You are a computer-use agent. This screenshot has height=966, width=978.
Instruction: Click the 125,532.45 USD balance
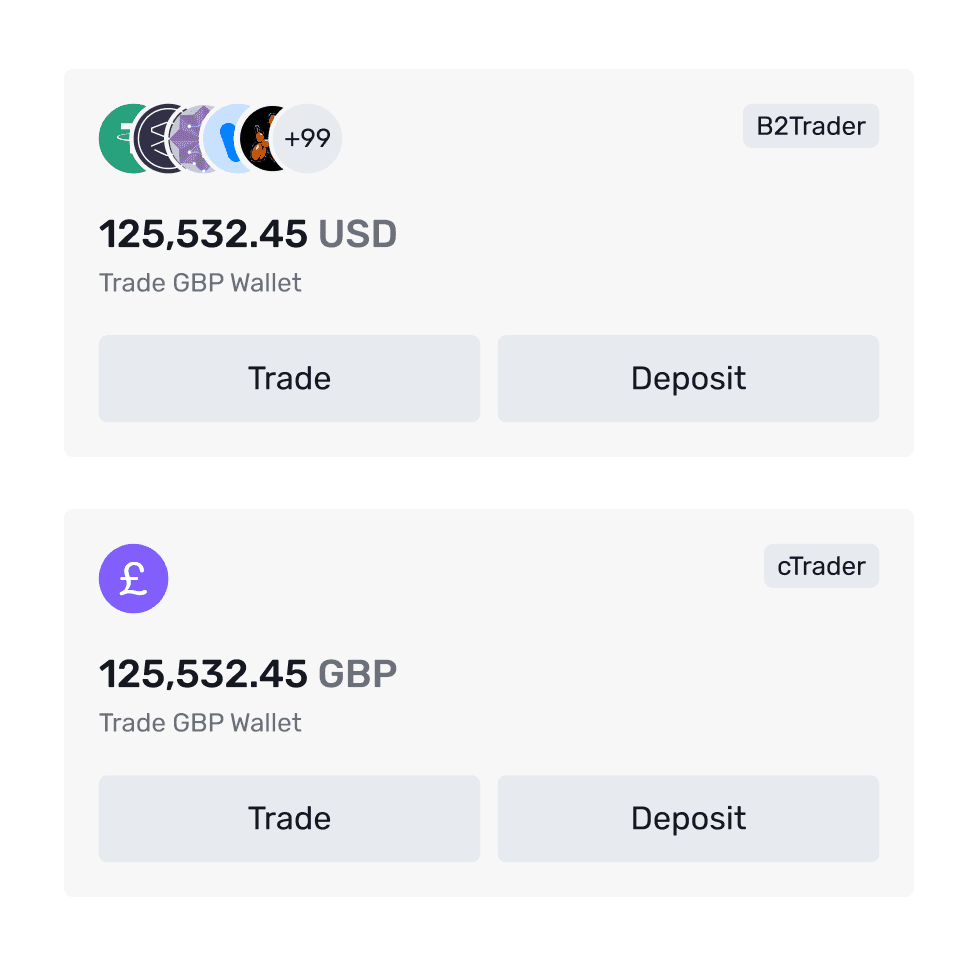point(247,233)
